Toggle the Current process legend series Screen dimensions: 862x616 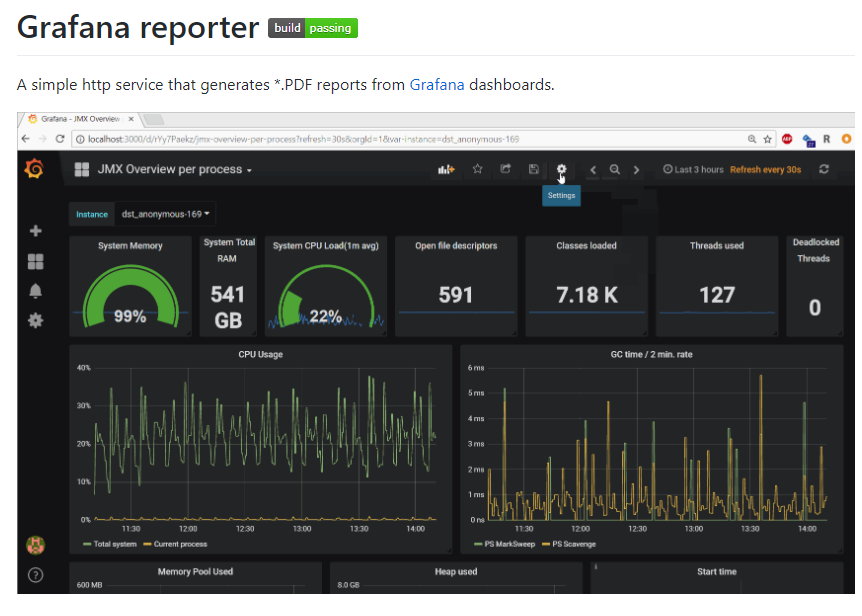tap(175, 544)
